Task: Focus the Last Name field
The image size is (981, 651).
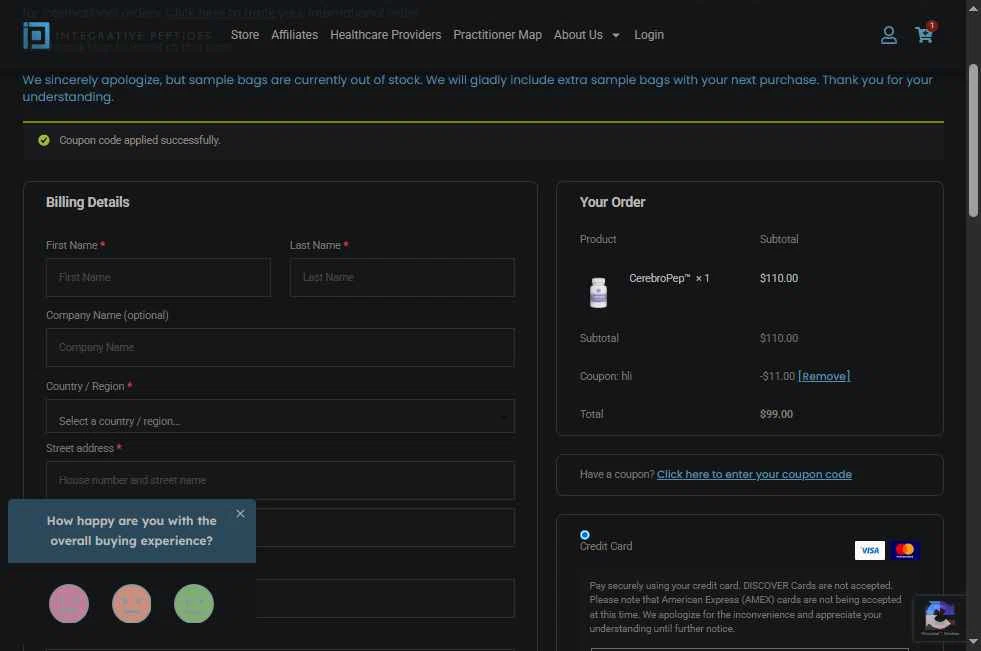Action: (402, 278)
